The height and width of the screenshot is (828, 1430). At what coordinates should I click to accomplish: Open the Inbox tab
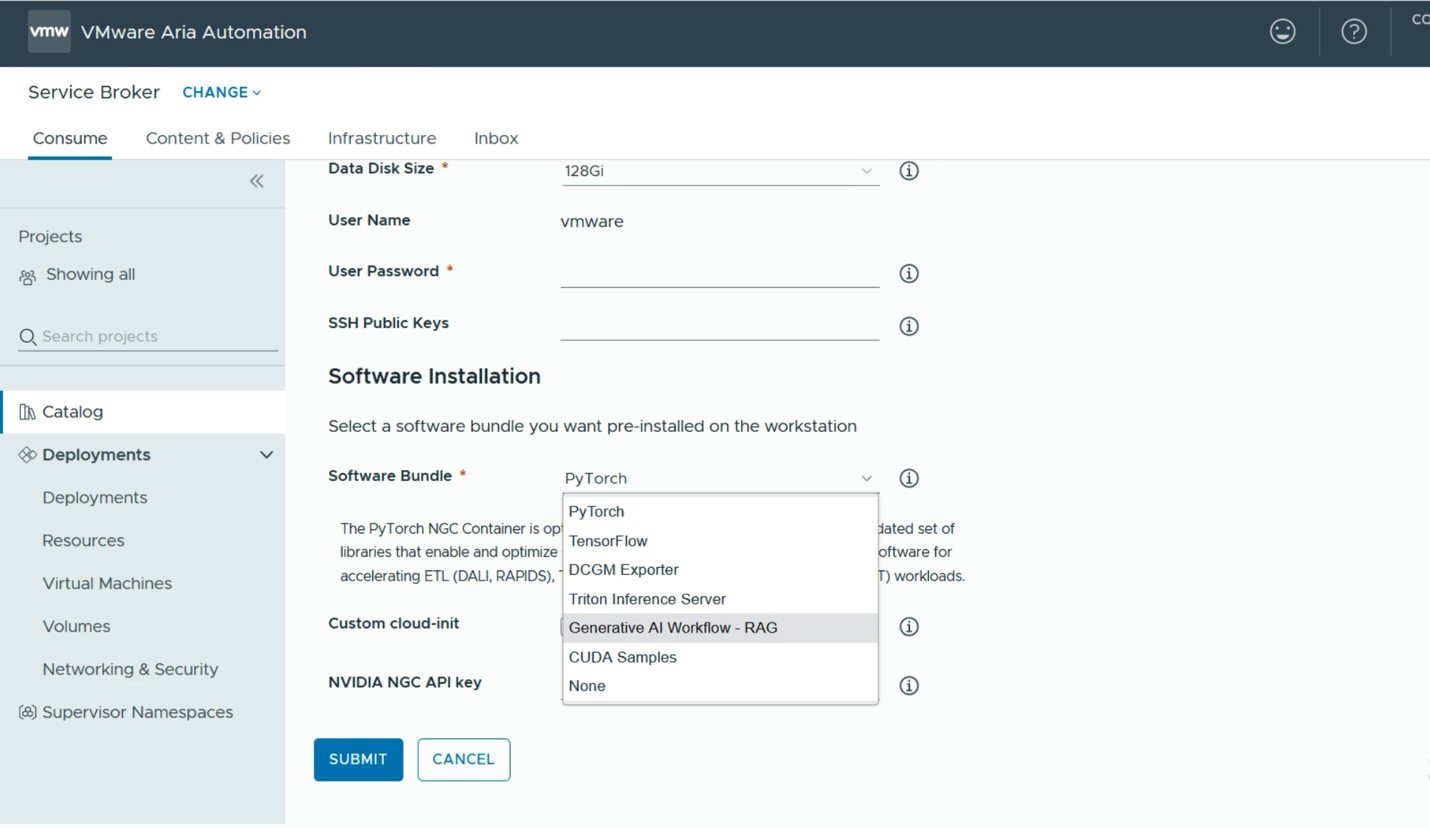click(x=496, y=138)
